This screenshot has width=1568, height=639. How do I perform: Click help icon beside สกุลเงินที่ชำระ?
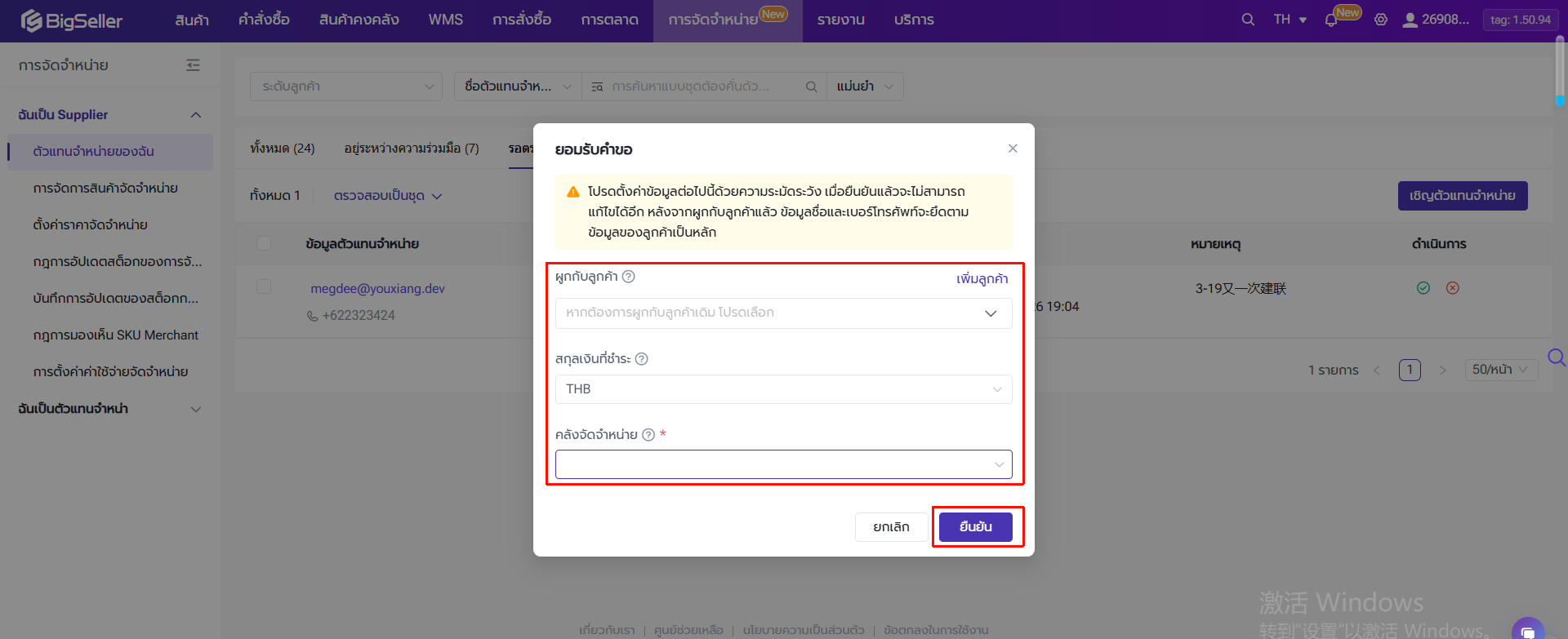tap(642, 359)
